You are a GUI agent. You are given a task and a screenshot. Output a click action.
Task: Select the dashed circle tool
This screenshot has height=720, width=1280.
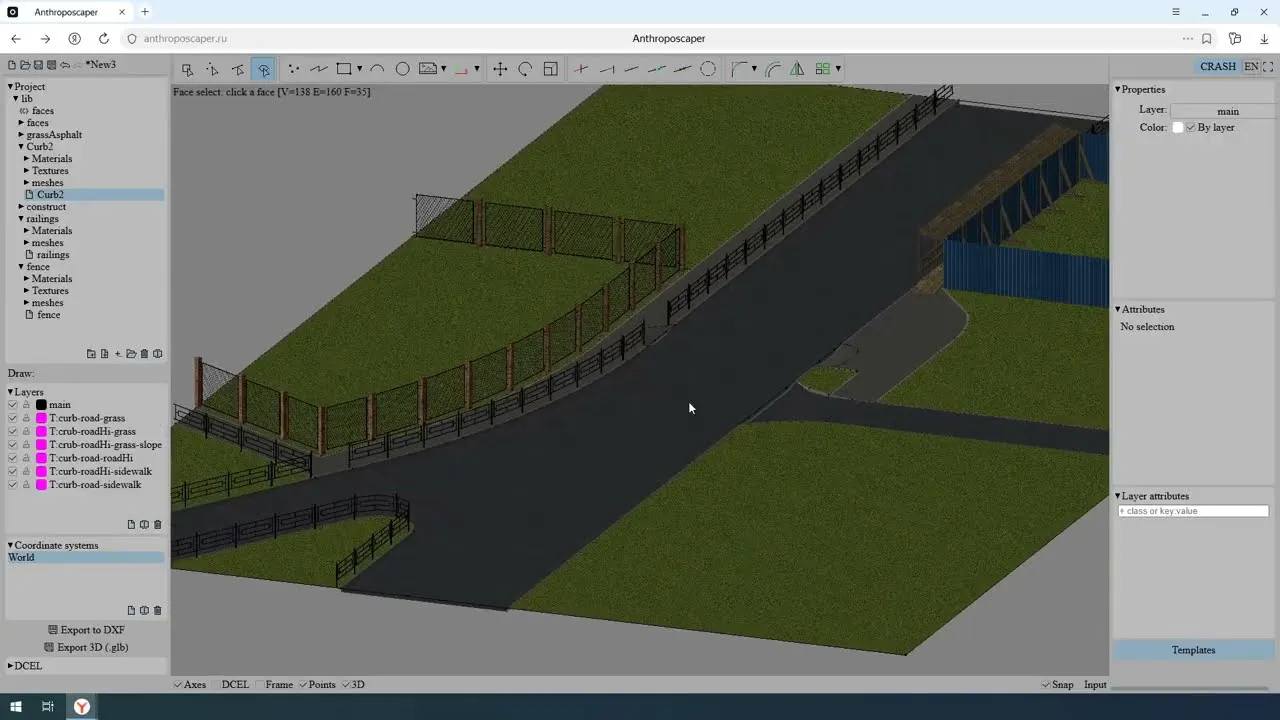[x=708, y=69]
